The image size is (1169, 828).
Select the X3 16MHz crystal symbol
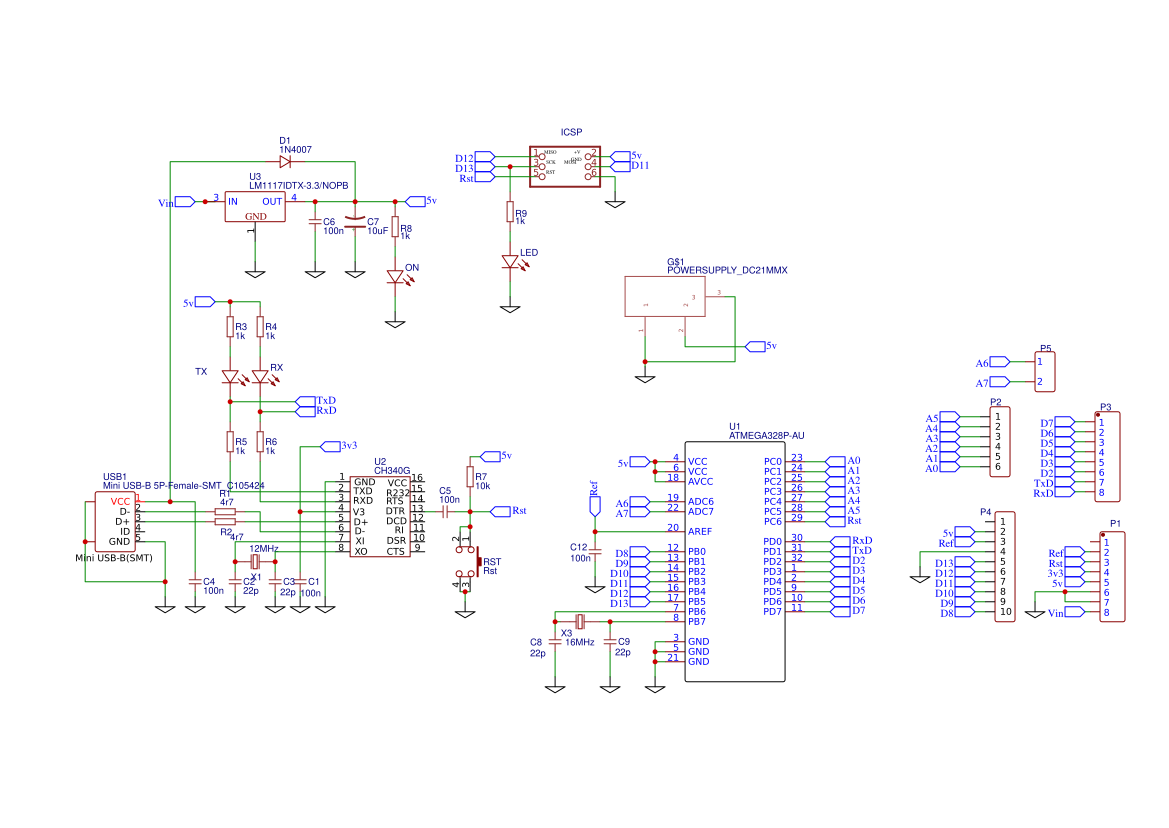[x=580, y=622]
